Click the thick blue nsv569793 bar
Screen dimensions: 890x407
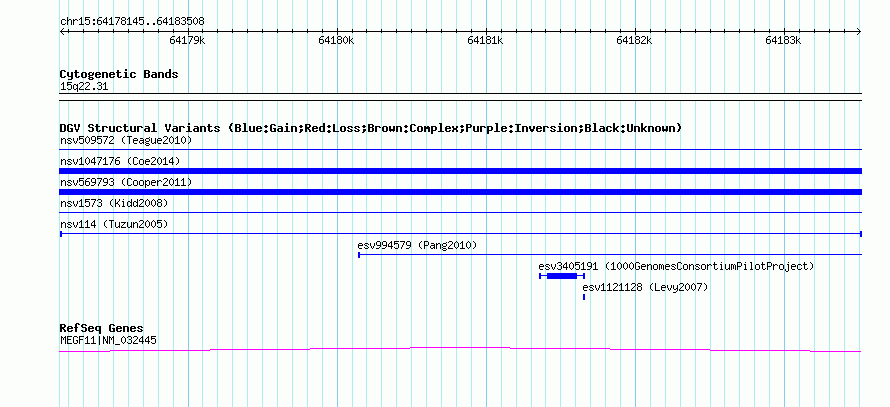click(460, 192)
